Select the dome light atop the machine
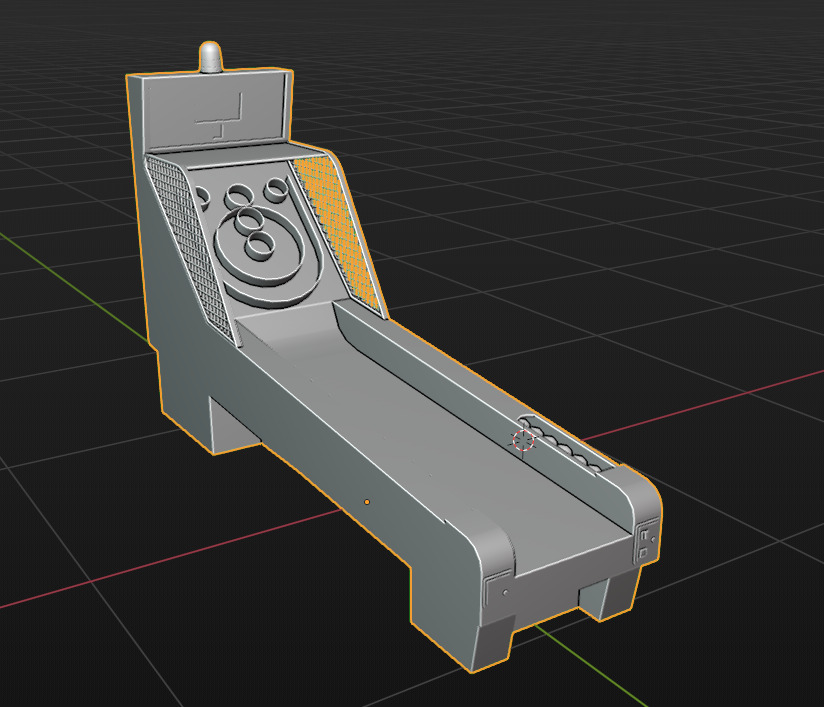This screenshot has height=707, width=824. 211,57
